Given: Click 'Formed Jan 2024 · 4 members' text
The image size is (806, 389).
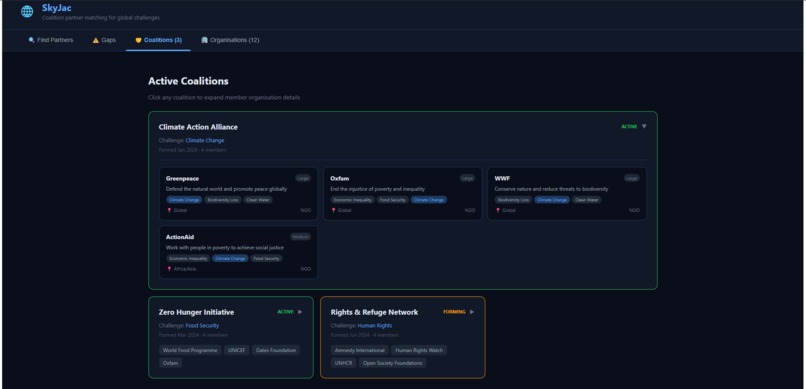Looking at the screenshot, I should 192,150.
